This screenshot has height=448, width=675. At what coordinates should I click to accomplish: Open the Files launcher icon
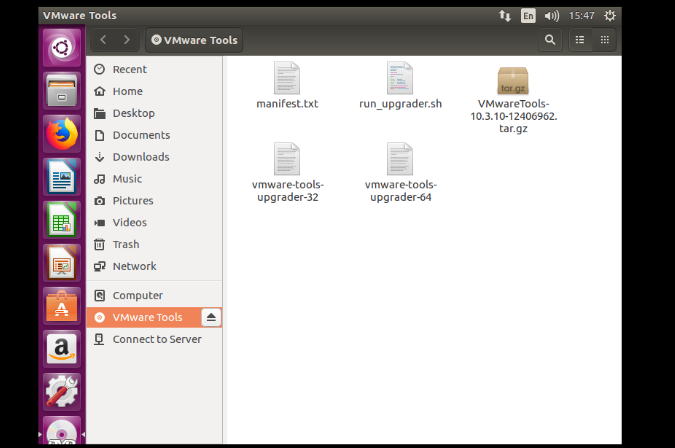click(x=62, y=91)
